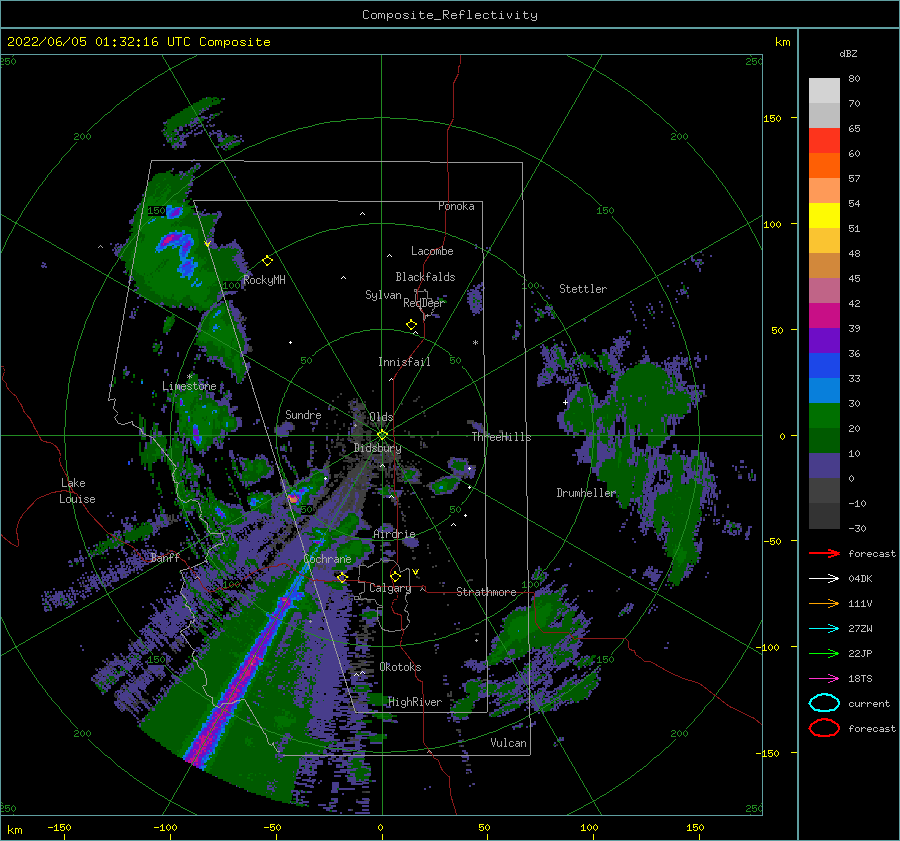The image size is (900, 841).
Task: Click the Sylvan label
Action: tap(383, 295)
